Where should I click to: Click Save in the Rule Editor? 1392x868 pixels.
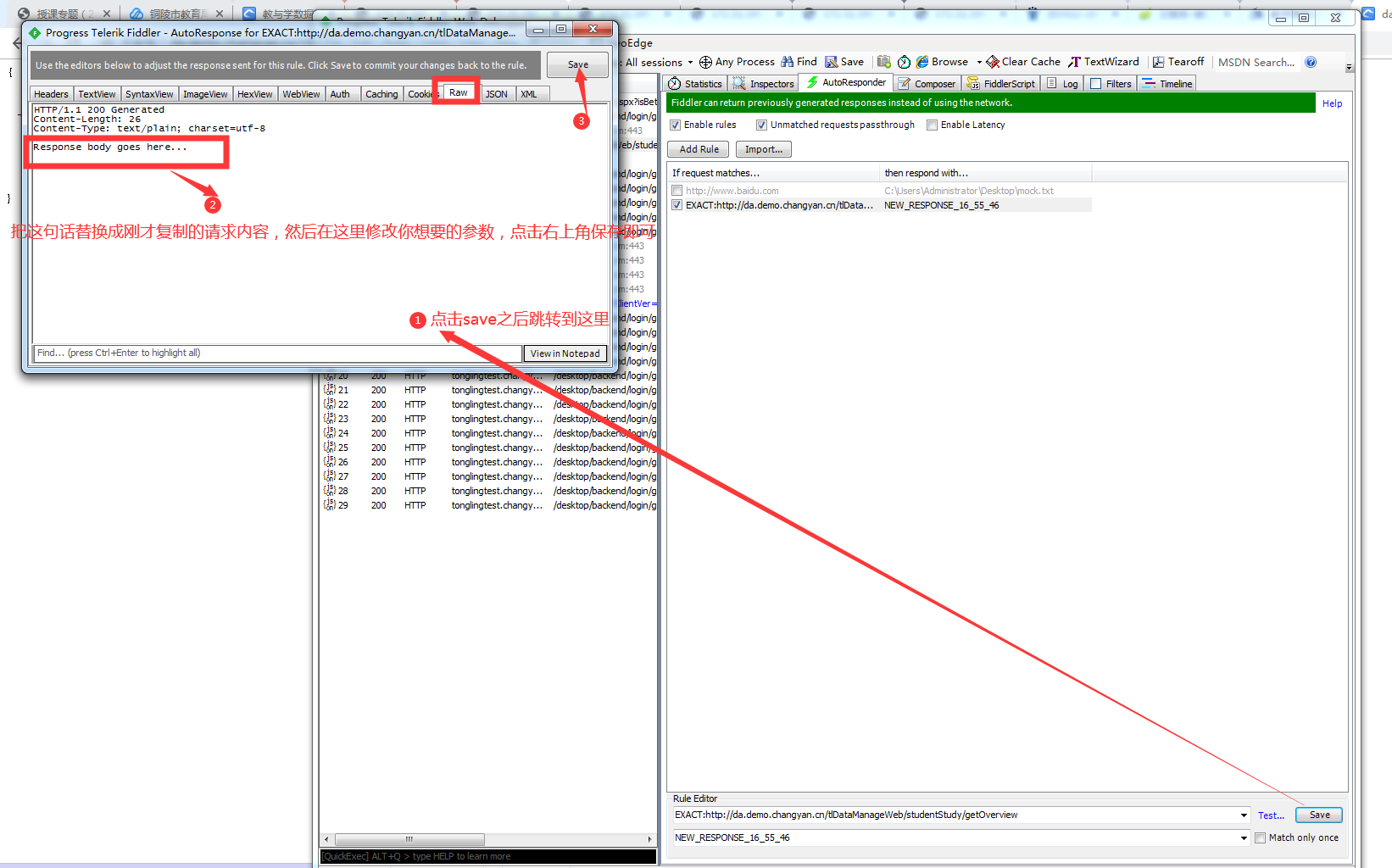pyautogui.click(x=1319, y=815)
